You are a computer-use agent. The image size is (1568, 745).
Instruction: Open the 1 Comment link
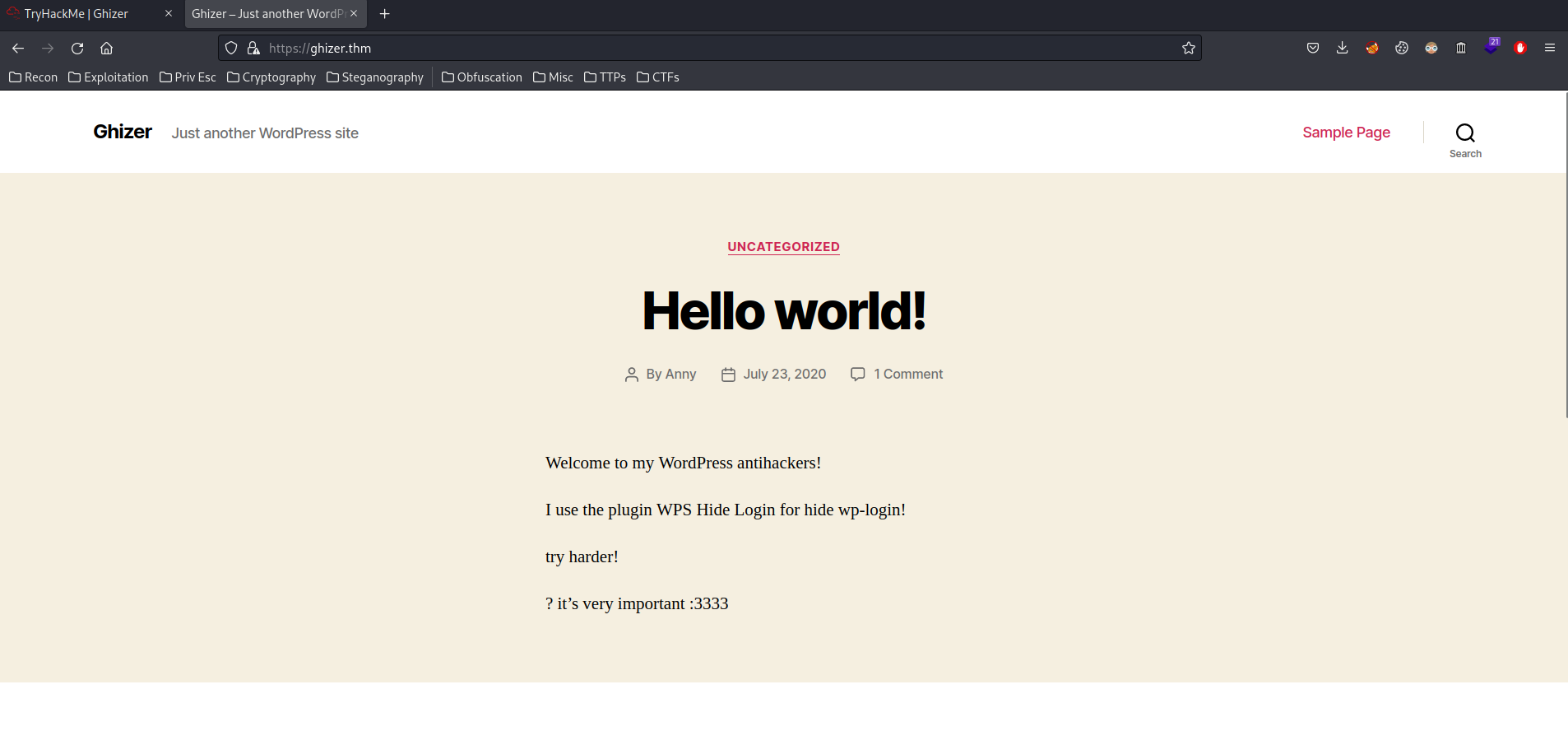click(908, 375)
